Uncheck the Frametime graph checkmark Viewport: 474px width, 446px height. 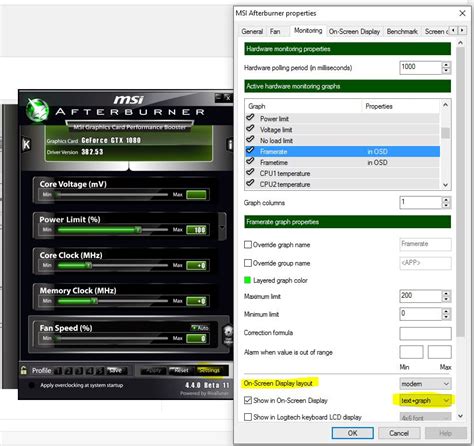coord(250,162)
